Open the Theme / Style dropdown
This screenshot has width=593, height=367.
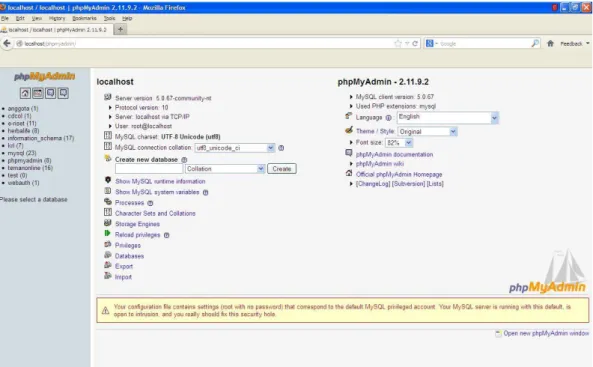tap(427, 132)
